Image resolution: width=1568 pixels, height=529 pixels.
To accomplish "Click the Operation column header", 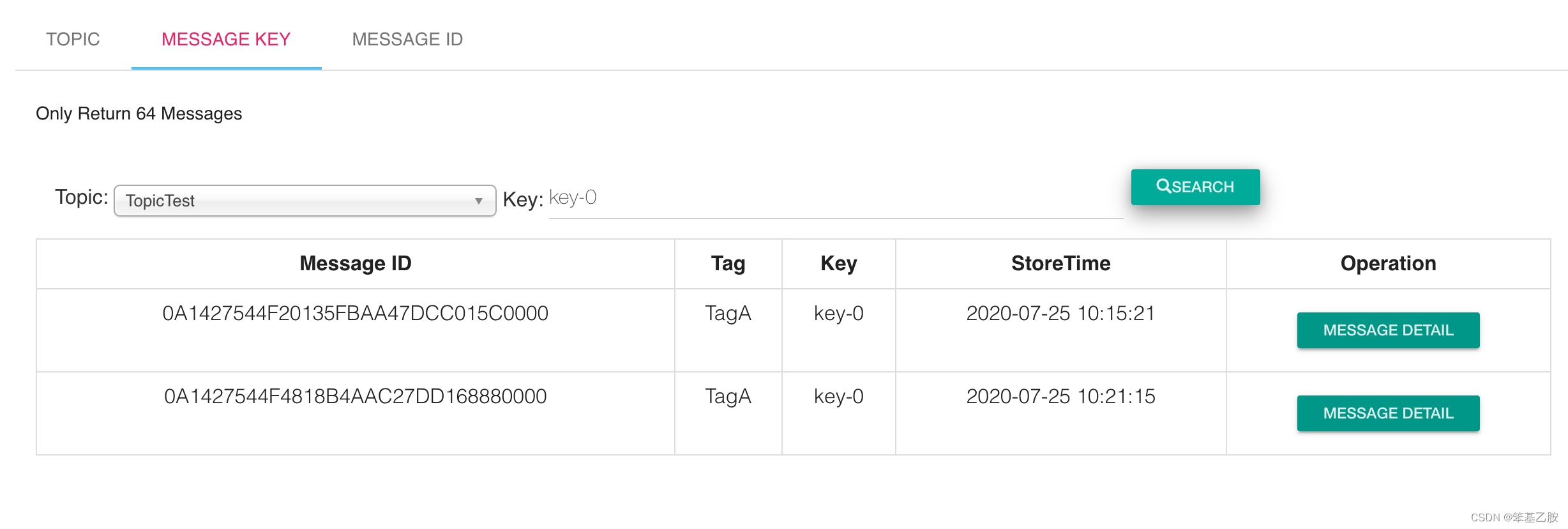I will pyautogui.click(x=1388, y=263).
